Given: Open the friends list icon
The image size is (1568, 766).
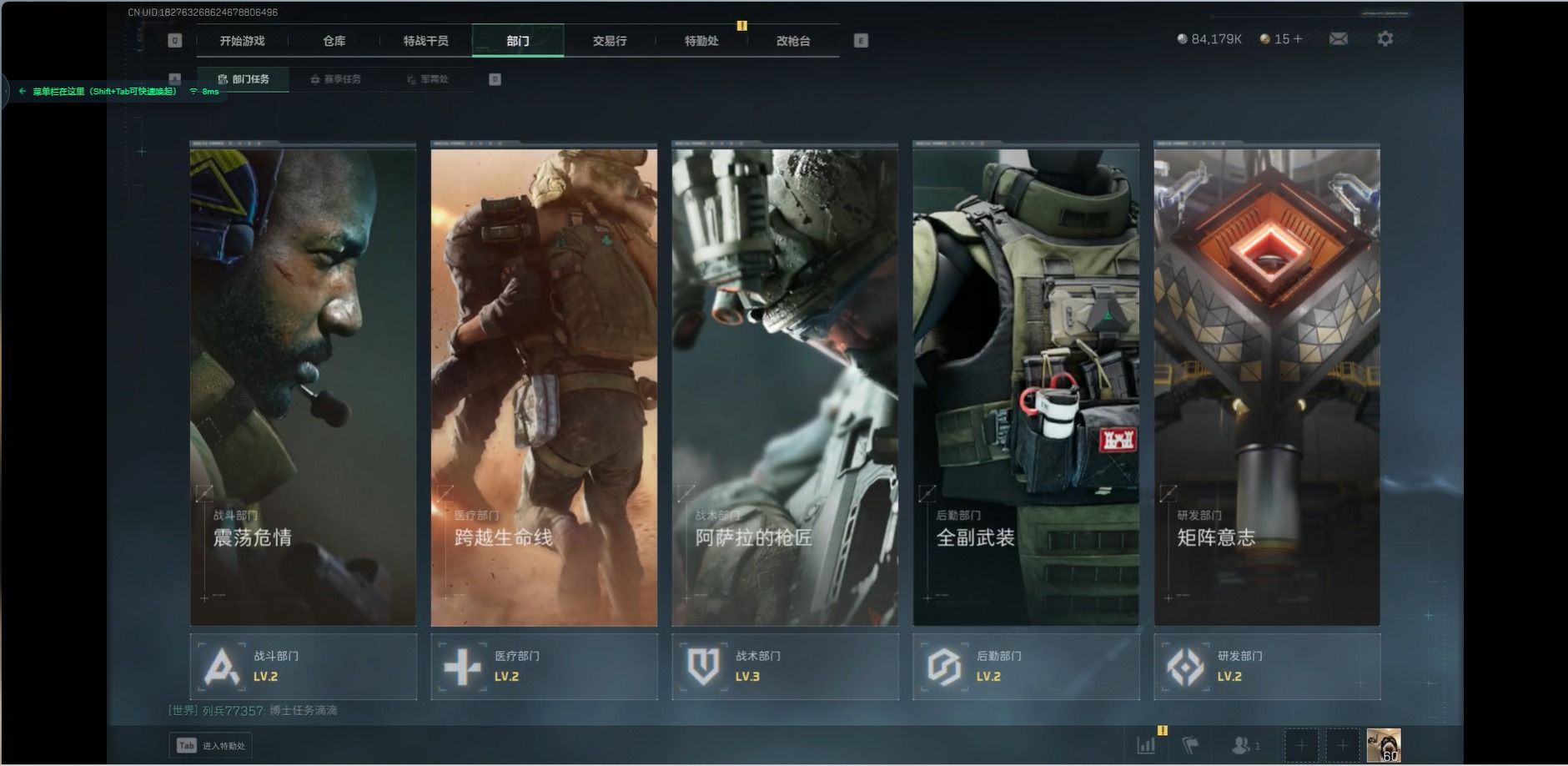Looking at the screenshot, I should 1243,745.
